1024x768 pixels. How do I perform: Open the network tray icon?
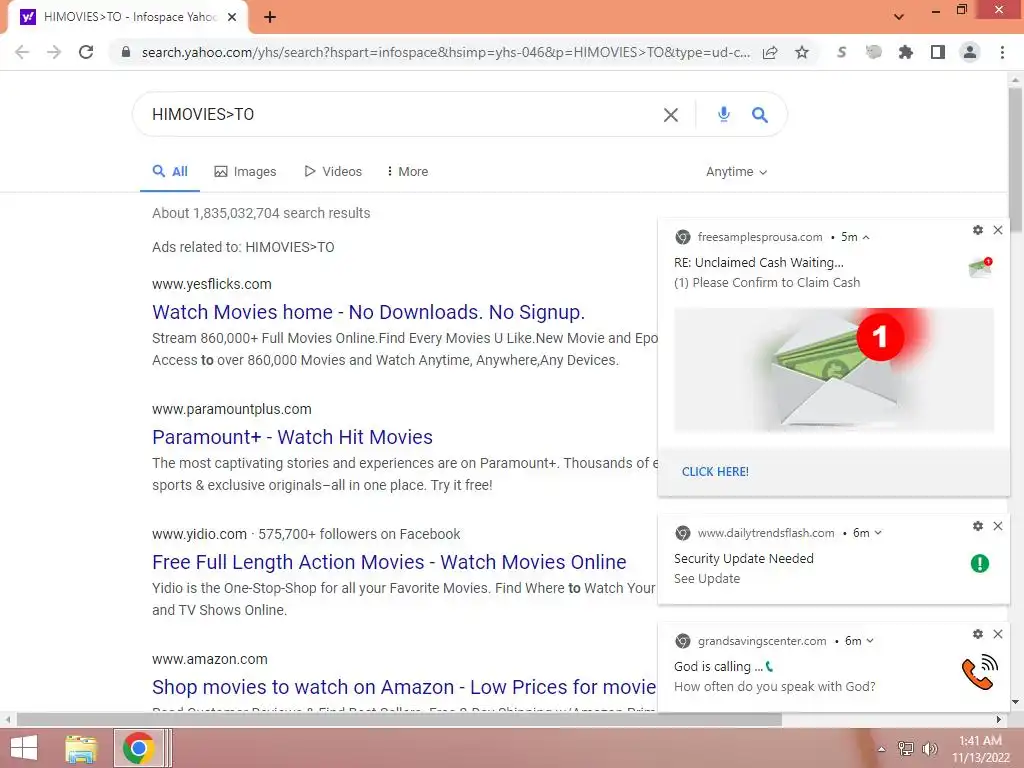pyautogui.click(x=906, y=748)
